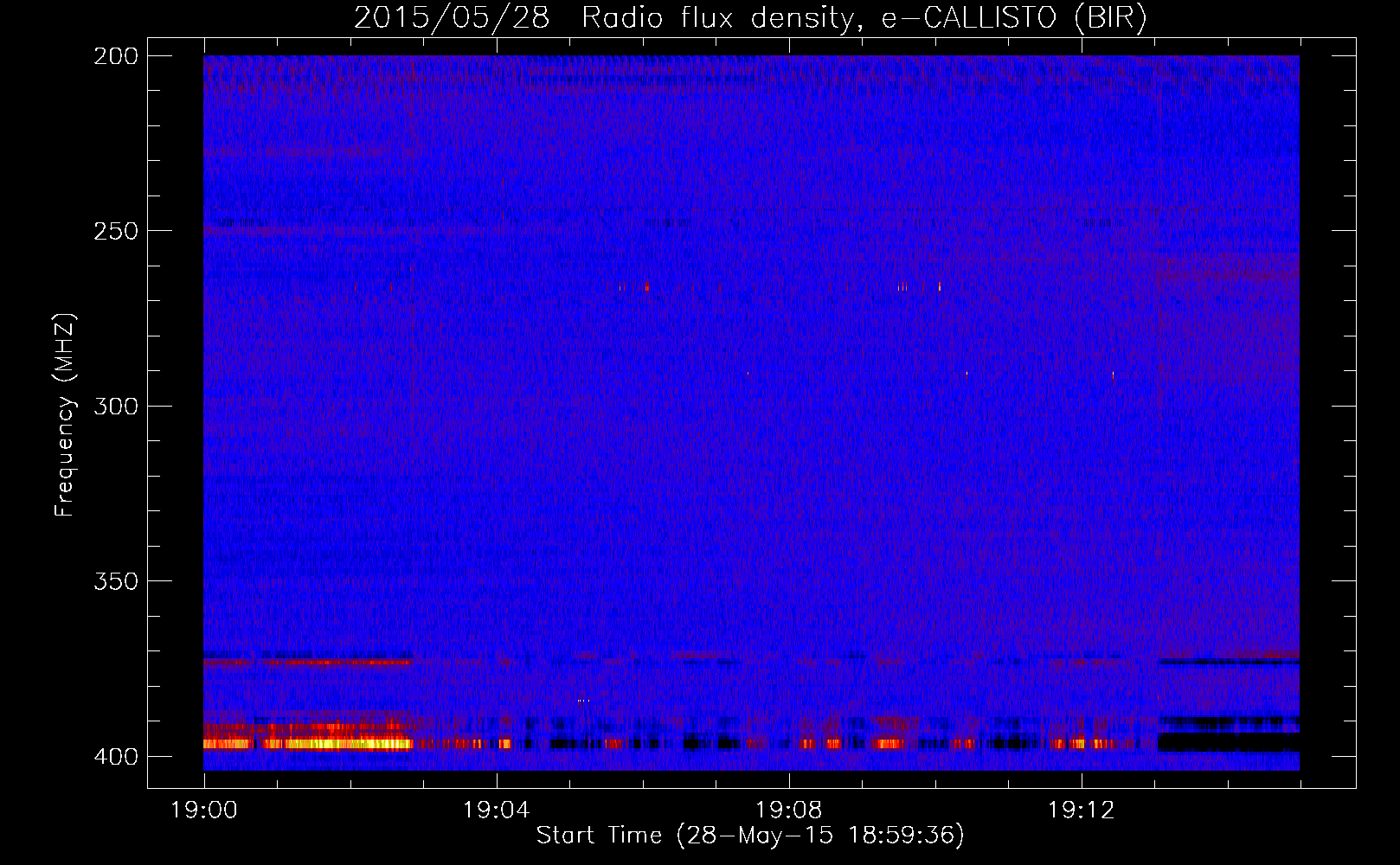Click the "Frequency (MHZ)" axis label
Image resolution: width=1400 pixels, height=865 pixels.
pyautogui.click(x=65, y=415)
